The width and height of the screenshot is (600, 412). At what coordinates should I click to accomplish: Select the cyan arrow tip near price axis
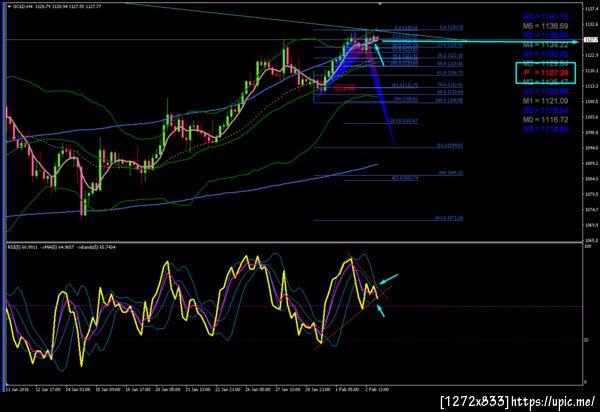click(x=575, y=42)
